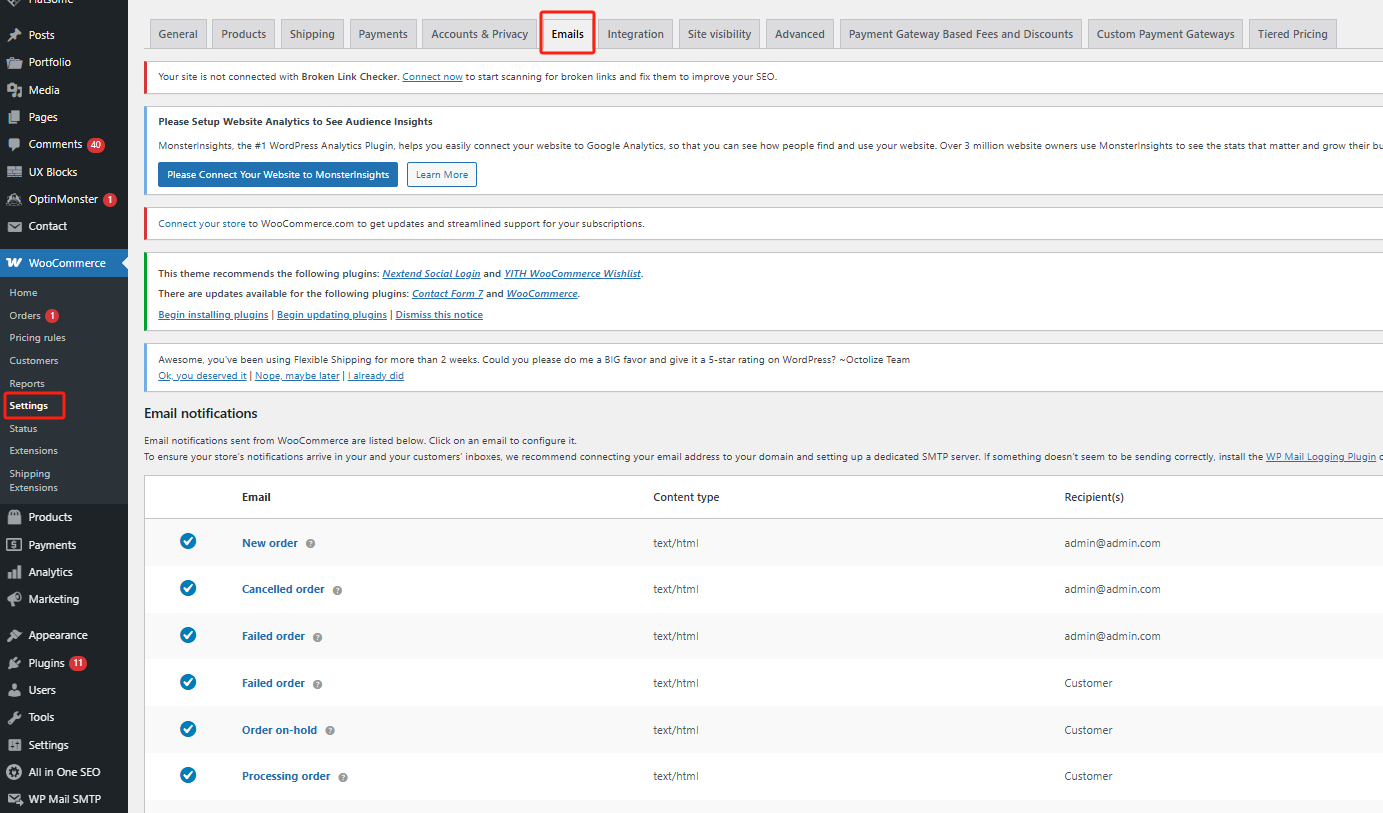The image size is (1383, 813).
Task: Expand the WooCommerce sidebar menu
Action: (x=66, y=263)
